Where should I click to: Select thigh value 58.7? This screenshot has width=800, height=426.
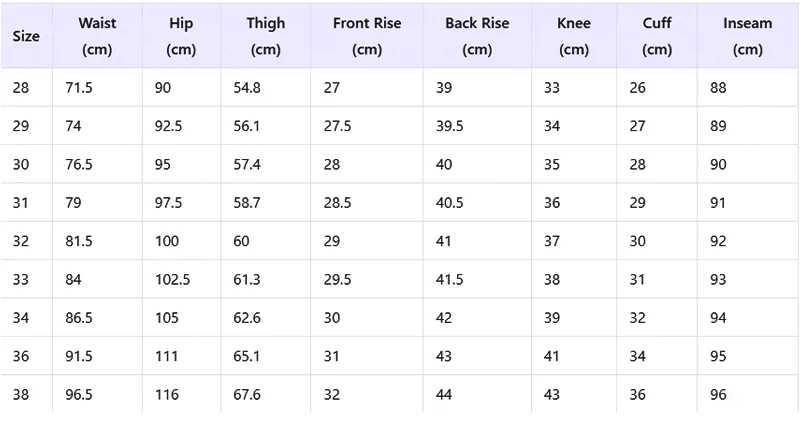[x=246, y=203]
